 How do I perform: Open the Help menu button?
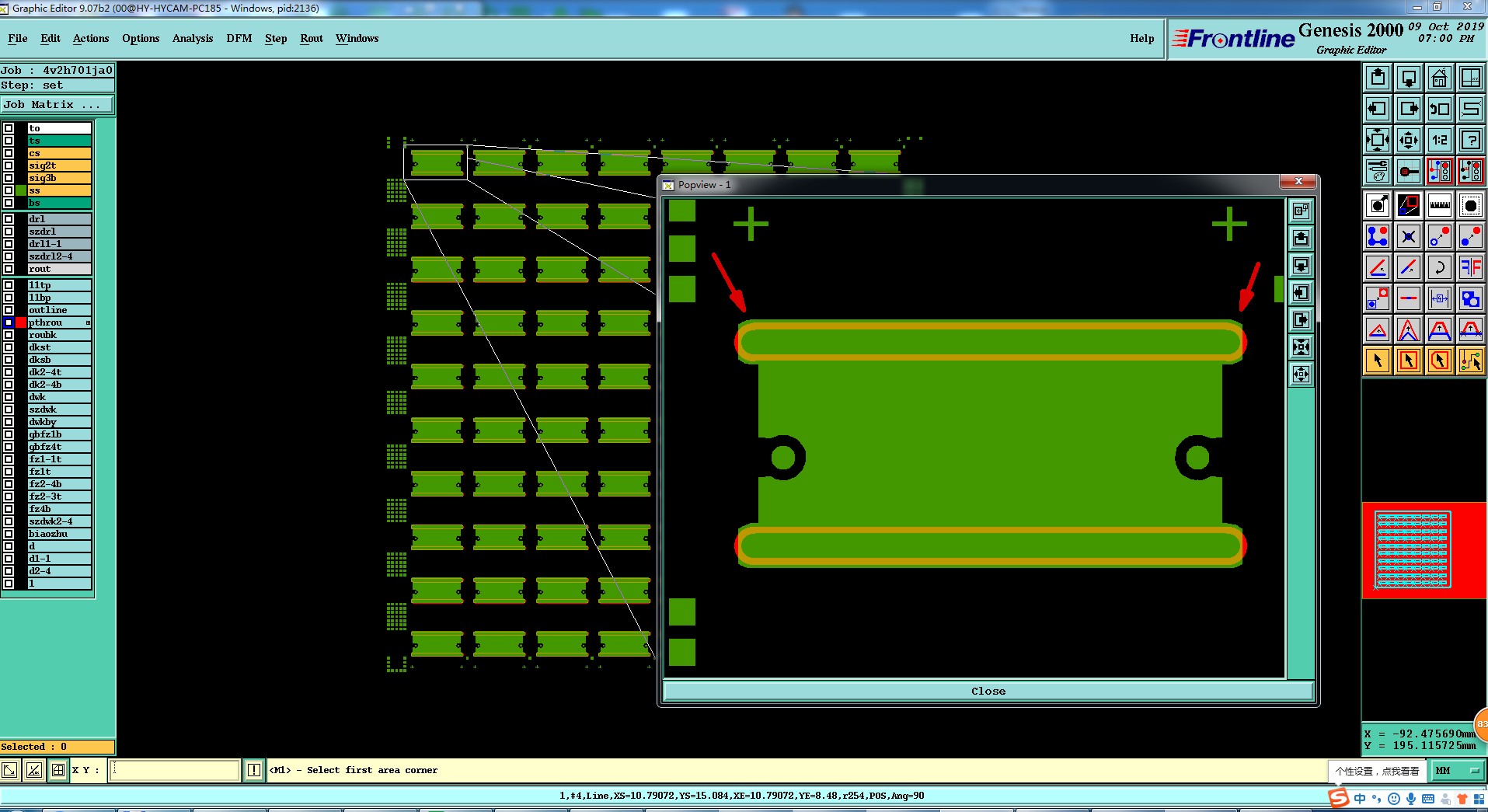tap(1141, 38)
